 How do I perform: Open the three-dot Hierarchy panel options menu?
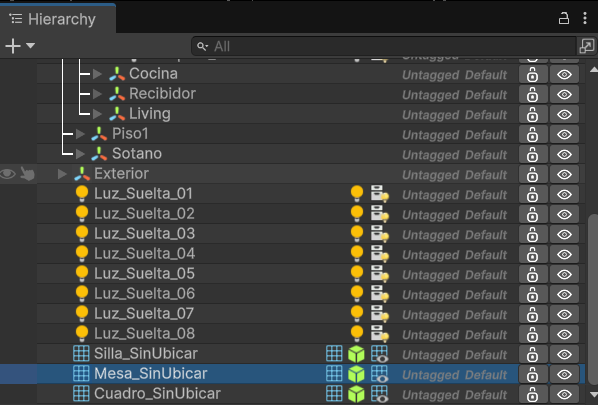point(585,18)
